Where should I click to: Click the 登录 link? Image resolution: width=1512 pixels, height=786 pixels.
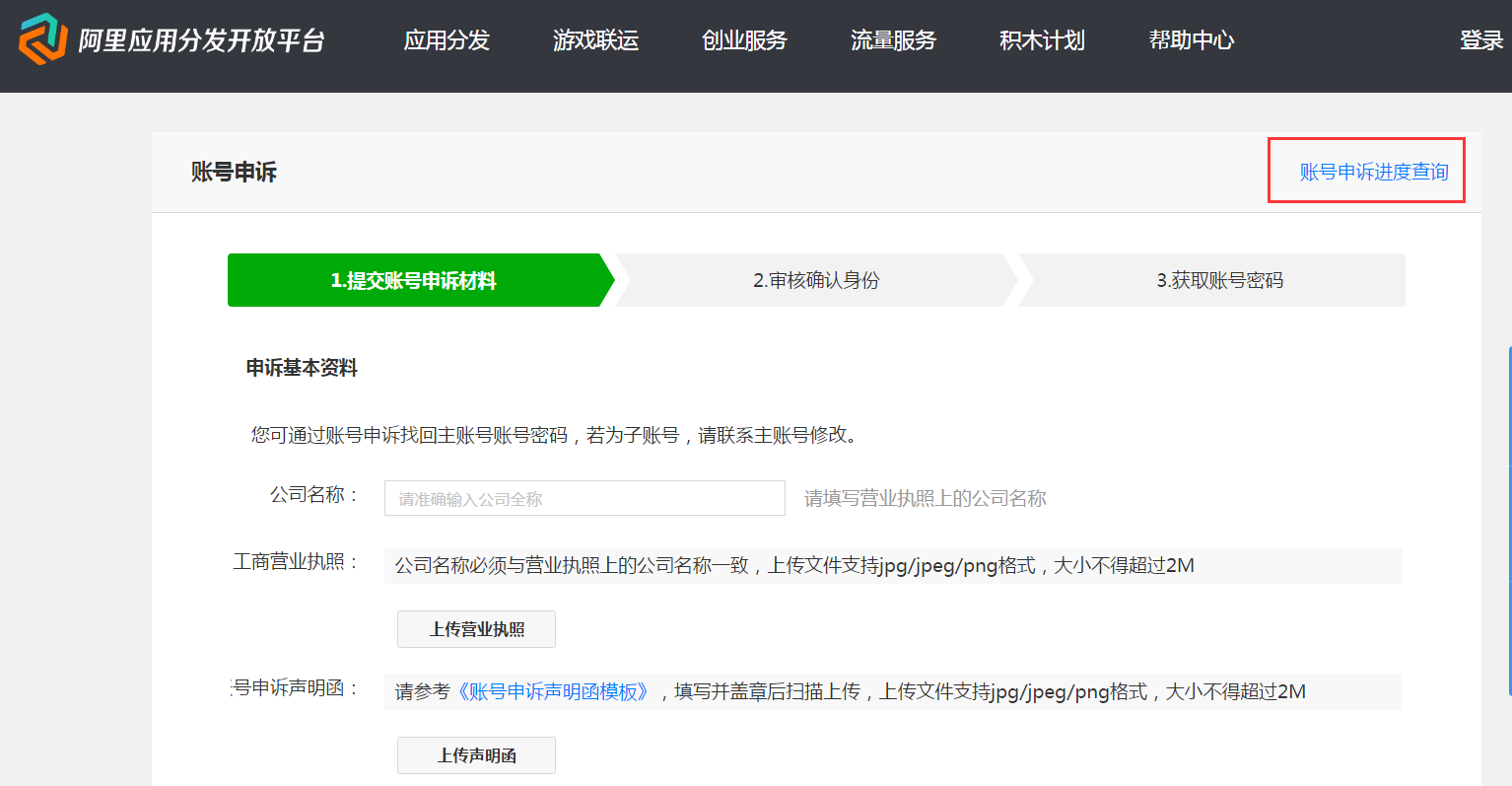1481,40
